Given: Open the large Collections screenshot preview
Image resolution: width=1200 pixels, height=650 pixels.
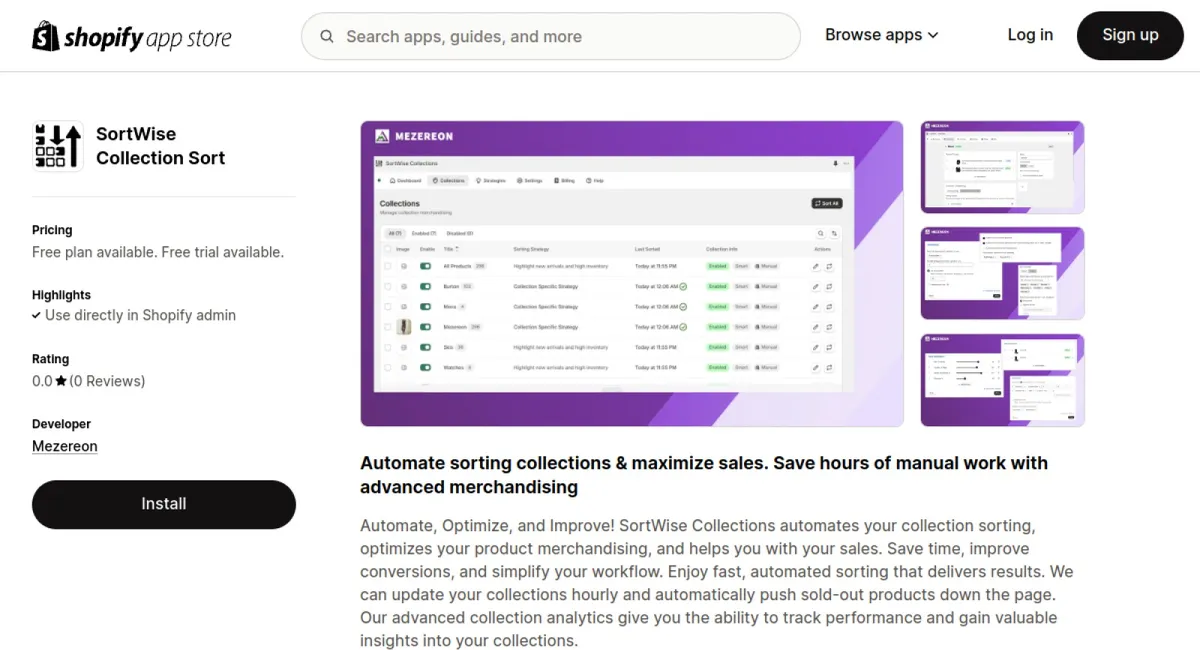Looking at the screenshot, I should pos(632,274).
